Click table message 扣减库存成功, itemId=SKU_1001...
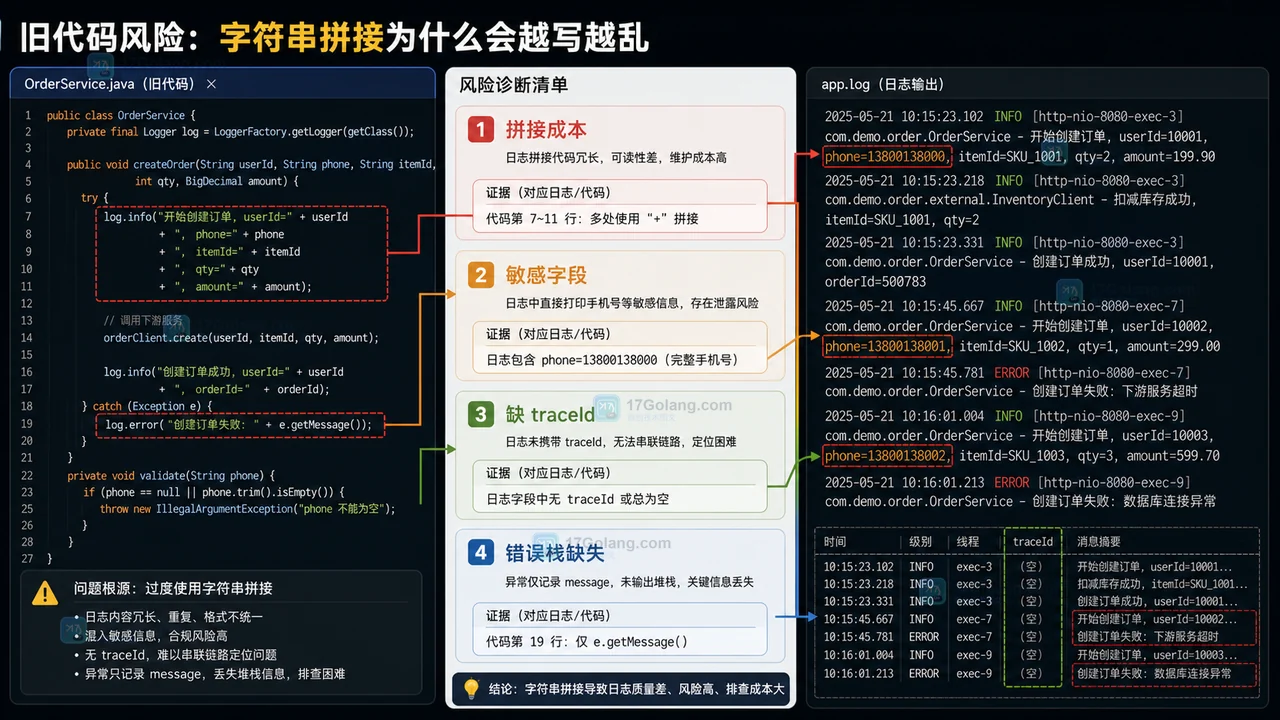Viewport: 1280px width, 720px height. [1162, 584]
